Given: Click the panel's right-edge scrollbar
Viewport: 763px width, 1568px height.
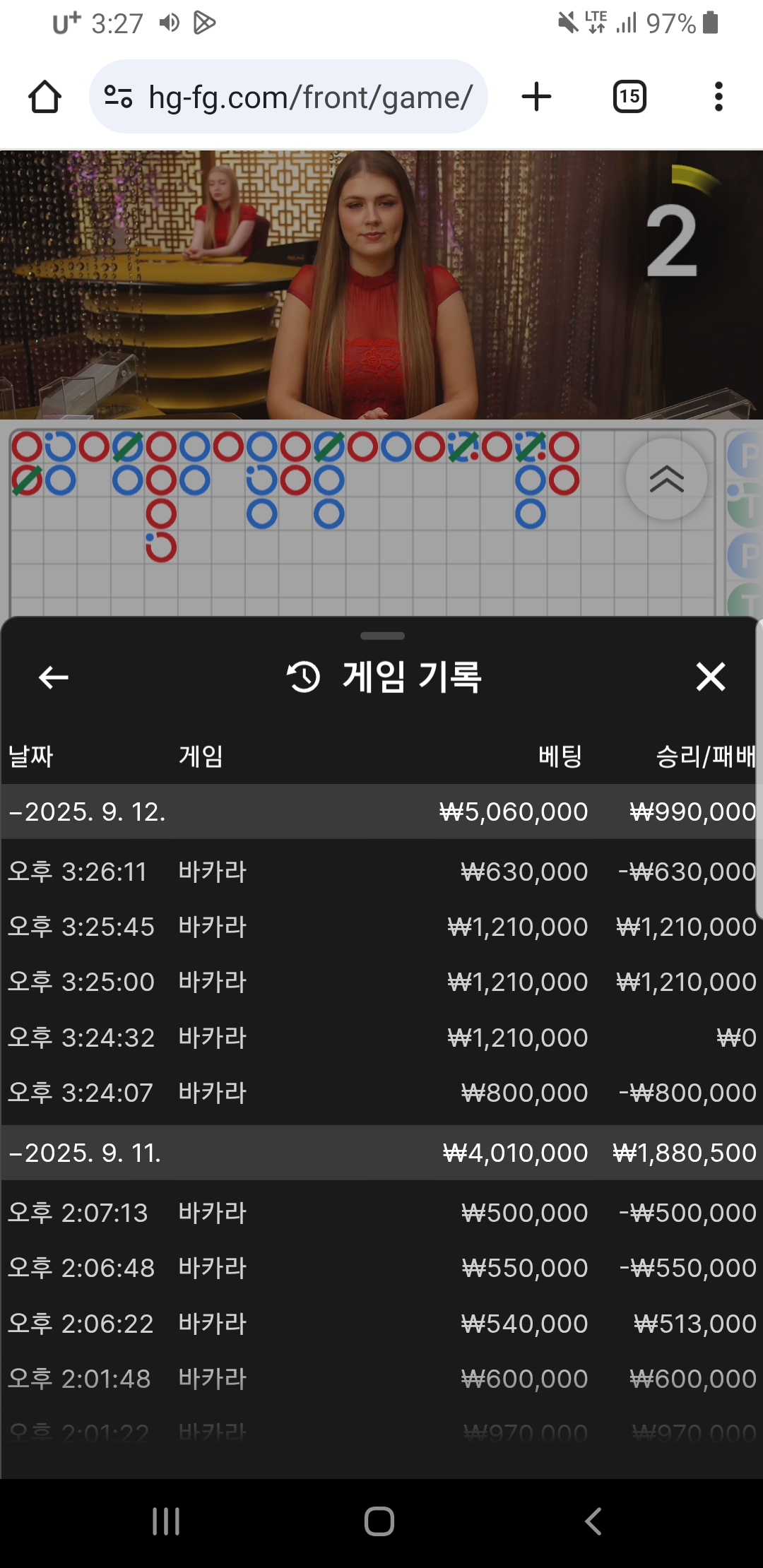Looking at the screenshot, I should pos(759,768).
